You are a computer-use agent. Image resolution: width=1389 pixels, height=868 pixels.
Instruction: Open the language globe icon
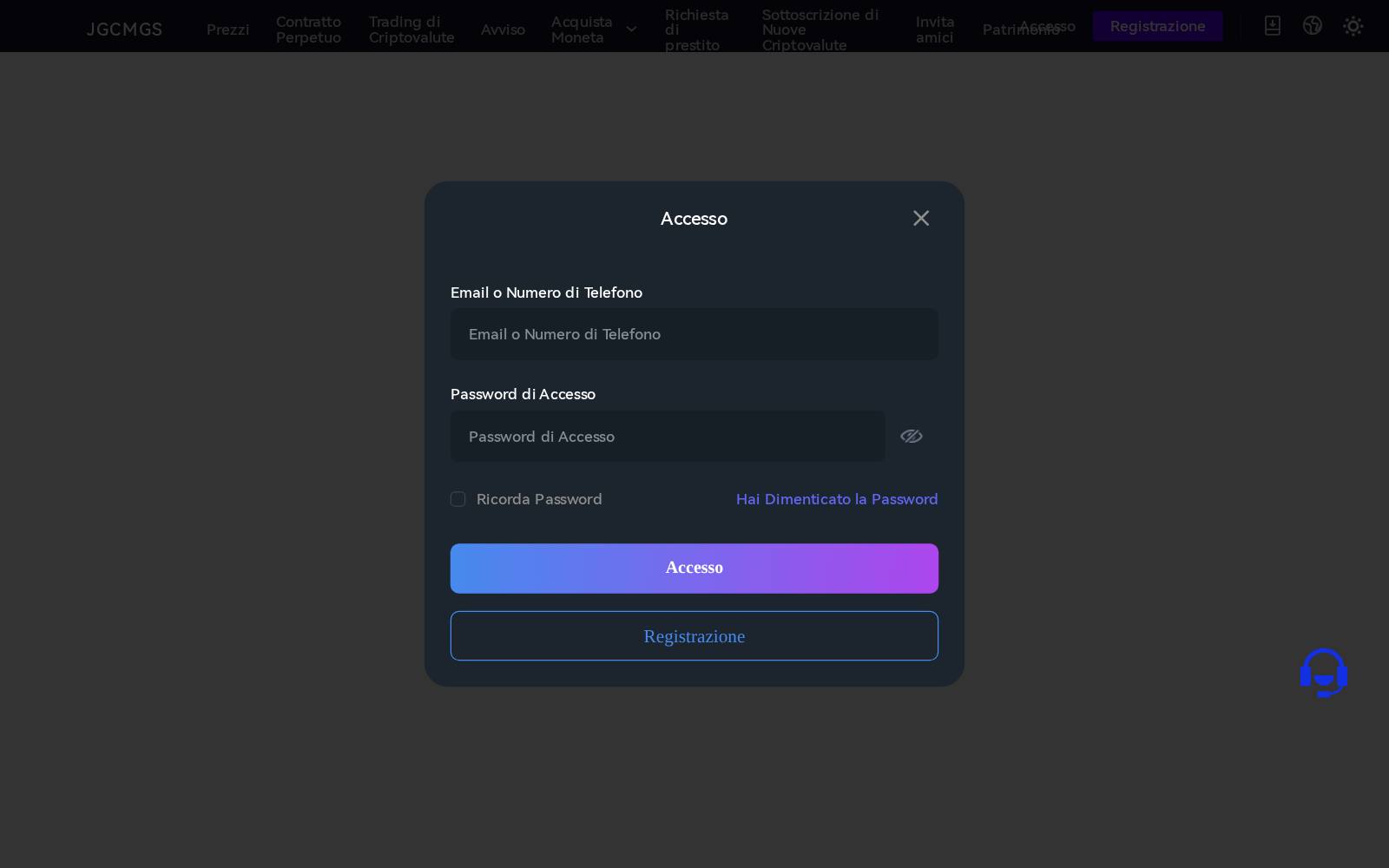pos(1312,26)
